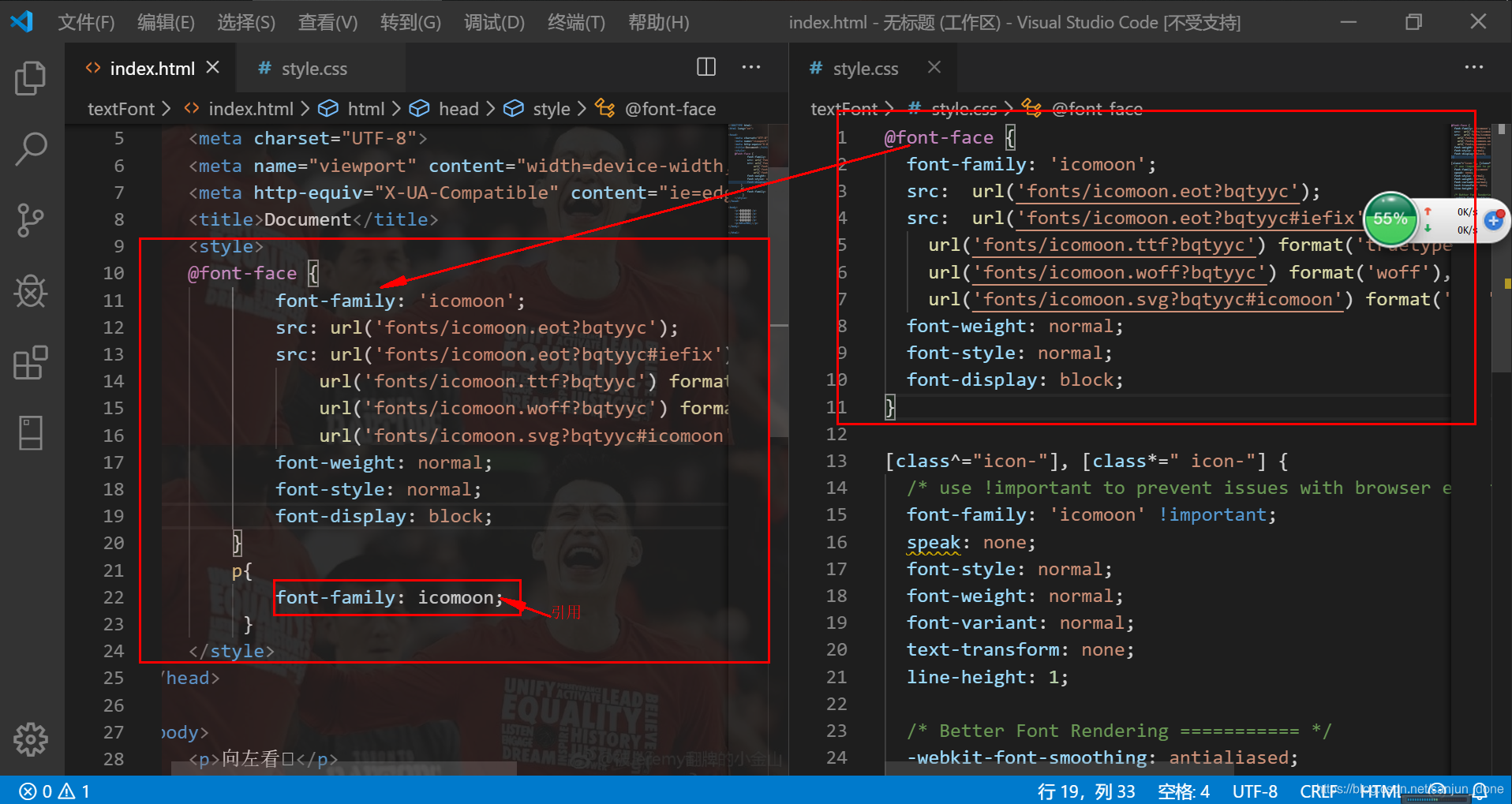Change indentation via 空格: 4
This screenshot has width=1512, height=804.
click(x=1183, y=791)
